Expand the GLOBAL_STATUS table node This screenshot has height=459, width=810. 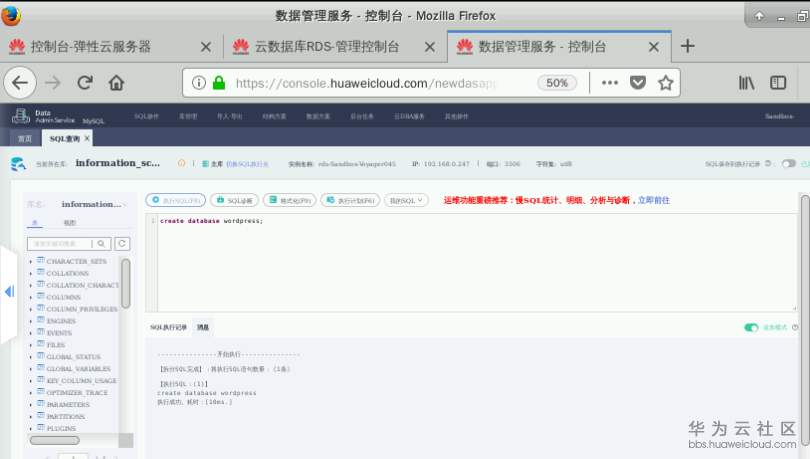[31, 357]
